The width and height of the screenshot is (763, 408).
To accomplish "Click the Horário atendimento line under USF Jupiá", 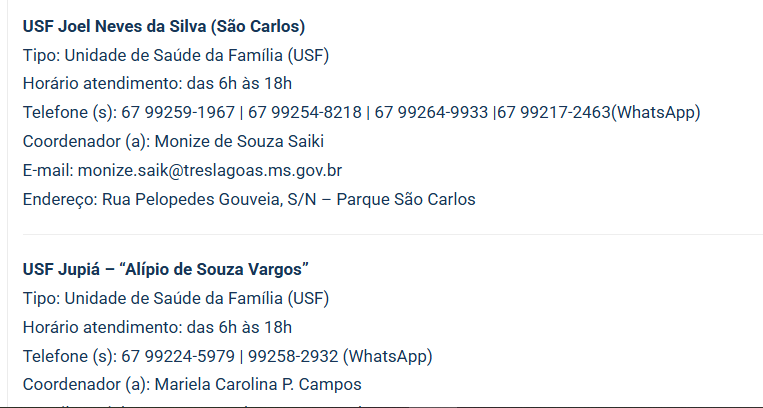I will pos(157,327).
